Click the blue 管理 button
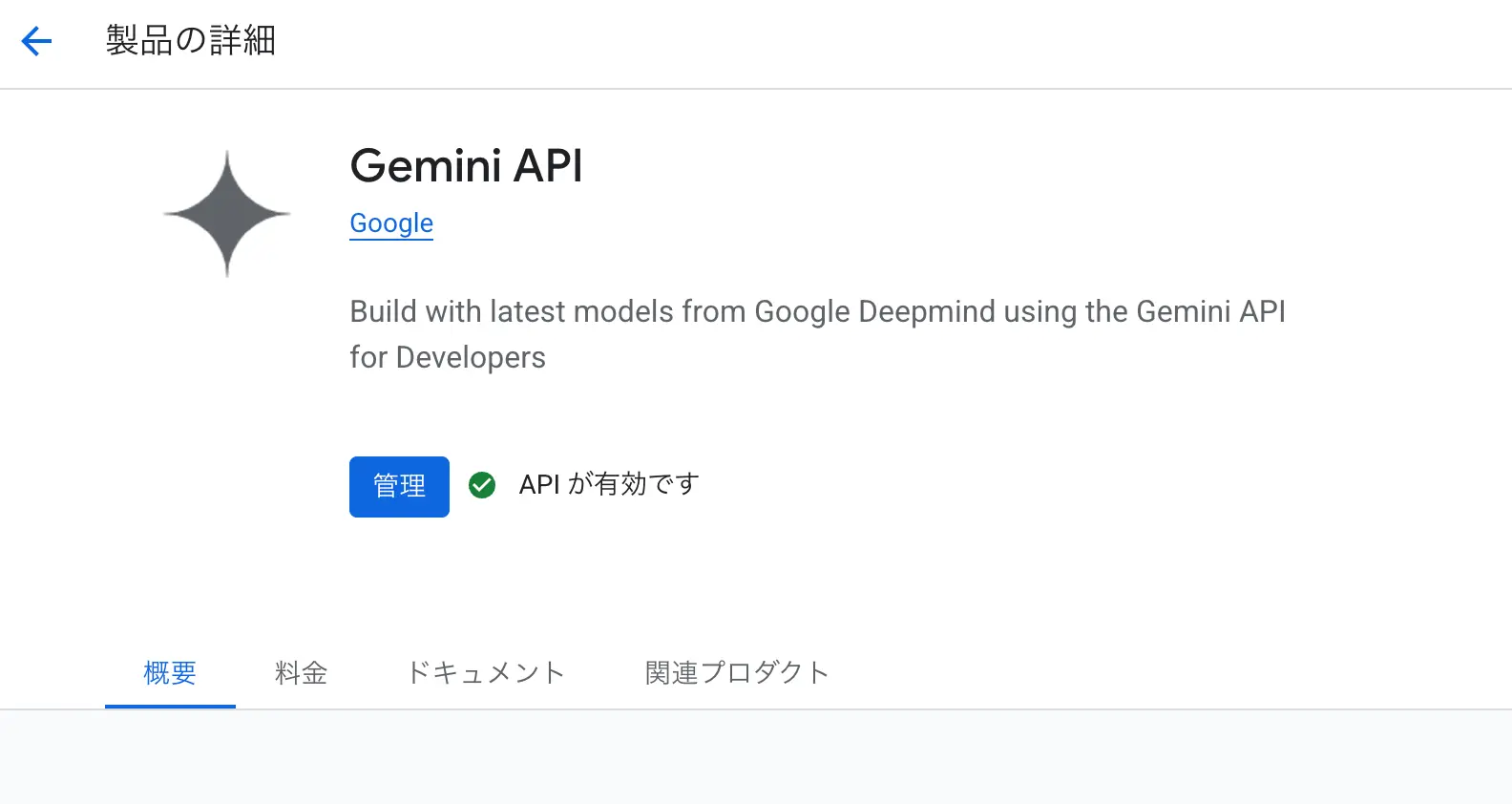Image resolution: width=1512 pixels, height=804 pixels. (399, 487)
